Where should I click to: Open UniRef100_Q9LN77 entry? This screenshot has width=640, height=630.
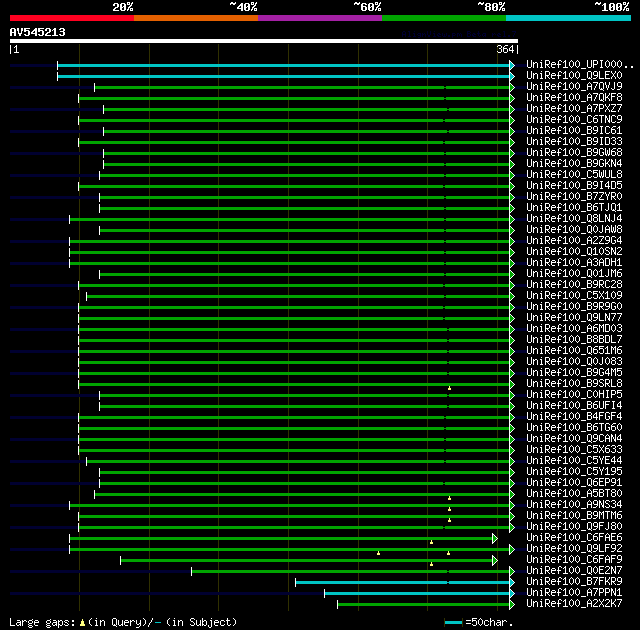[574, 317]
